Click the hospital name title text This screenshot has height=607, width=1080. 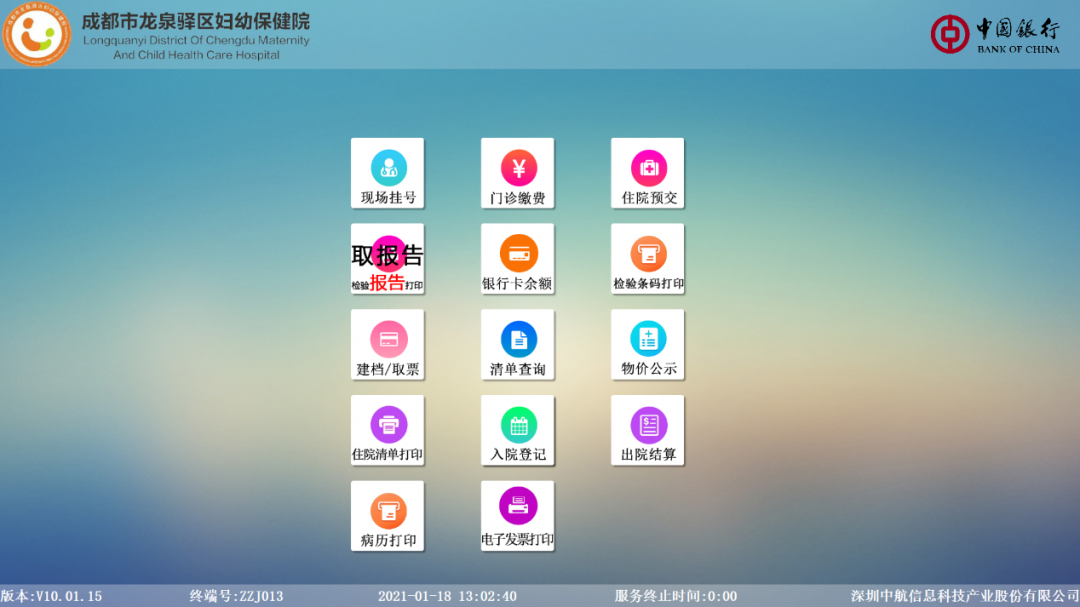(x=196, y=22)
